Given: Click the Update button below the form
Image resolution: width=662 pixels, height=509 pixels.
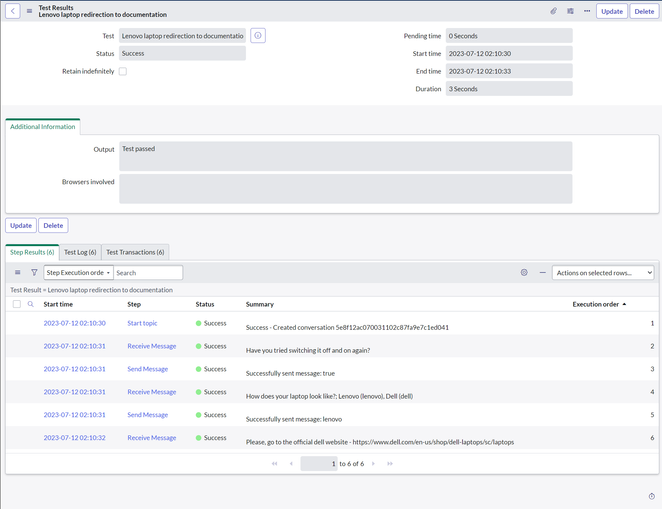Looking at the screenshot, I should tap(21, 225).
